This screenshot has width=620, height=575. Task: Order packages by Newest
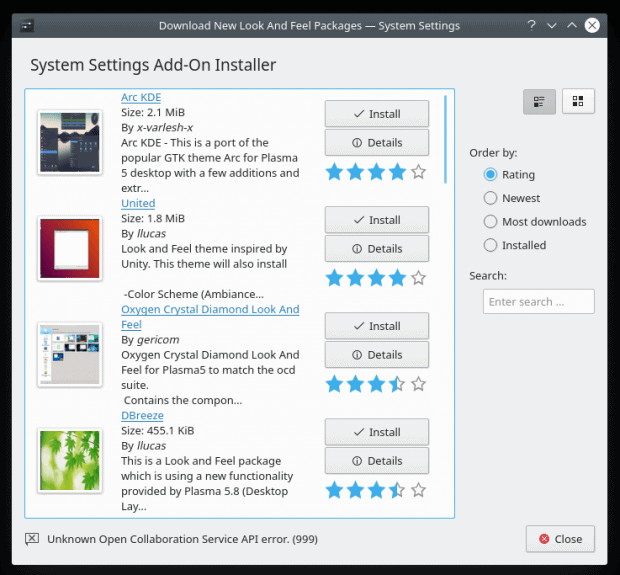512,198
